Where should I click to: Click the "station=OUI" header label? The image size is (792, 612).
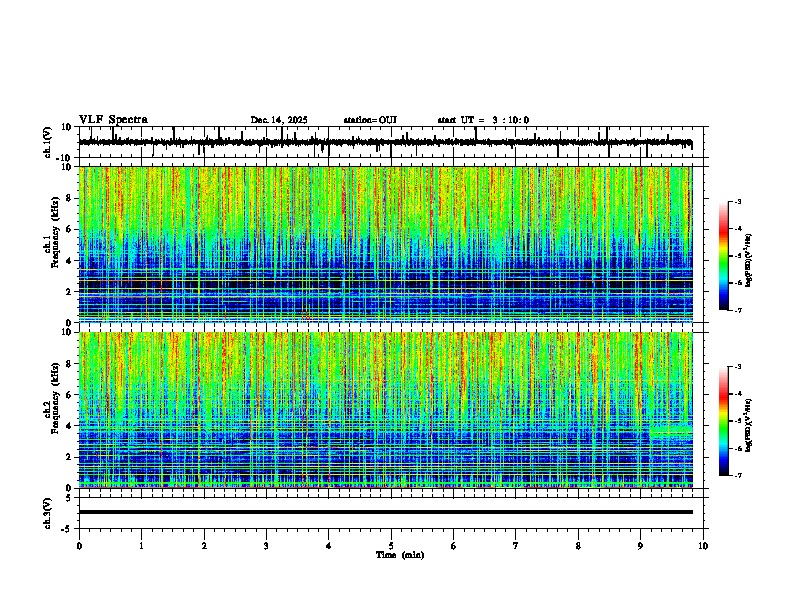point(370,120)
